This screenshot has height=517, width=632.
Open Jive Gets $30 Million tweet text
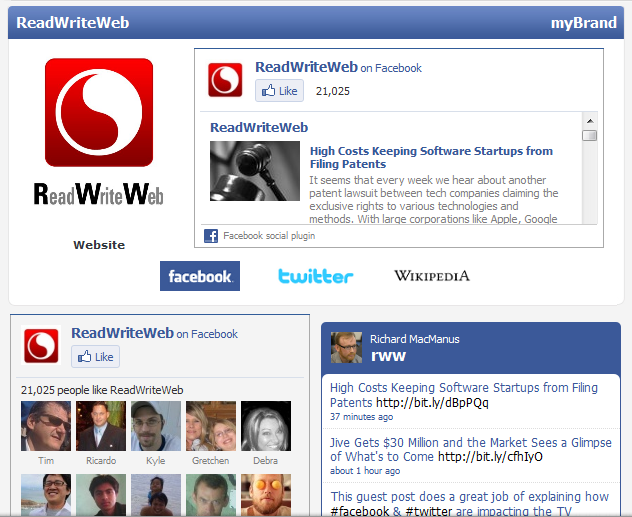click(471, 449)
